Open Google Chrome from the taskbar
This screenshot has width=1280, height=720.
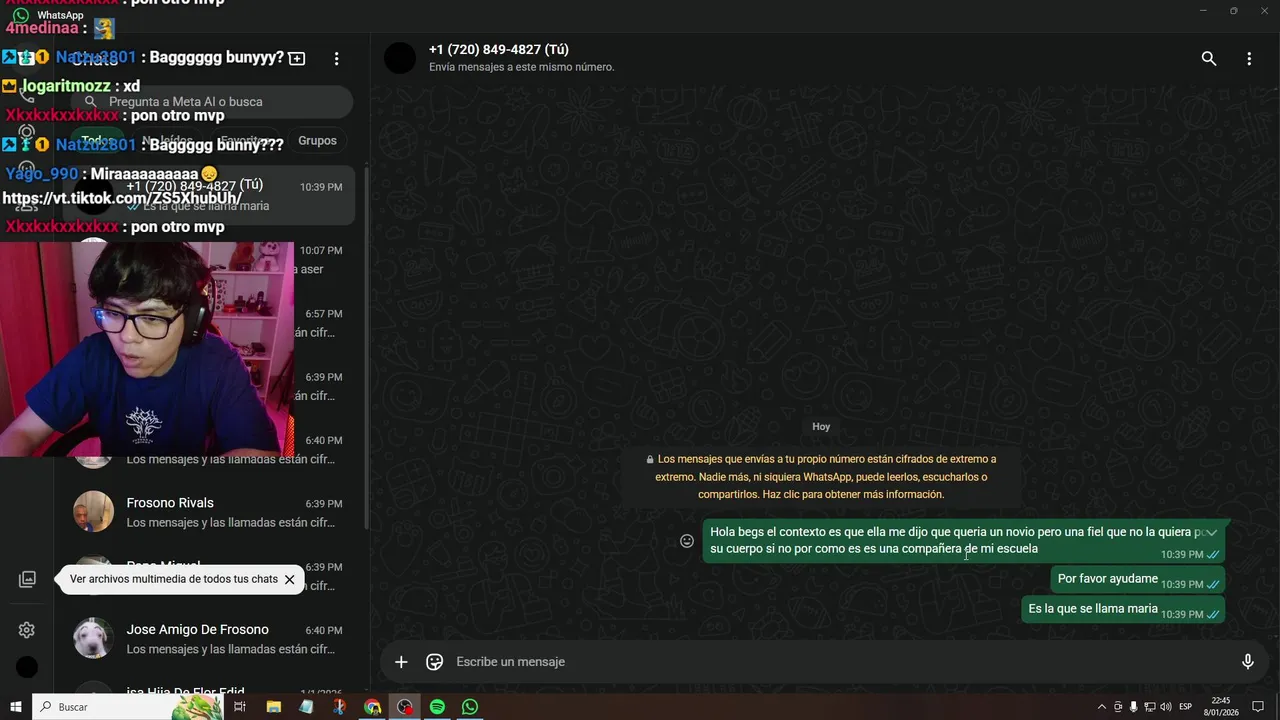(x=372, y=707)
